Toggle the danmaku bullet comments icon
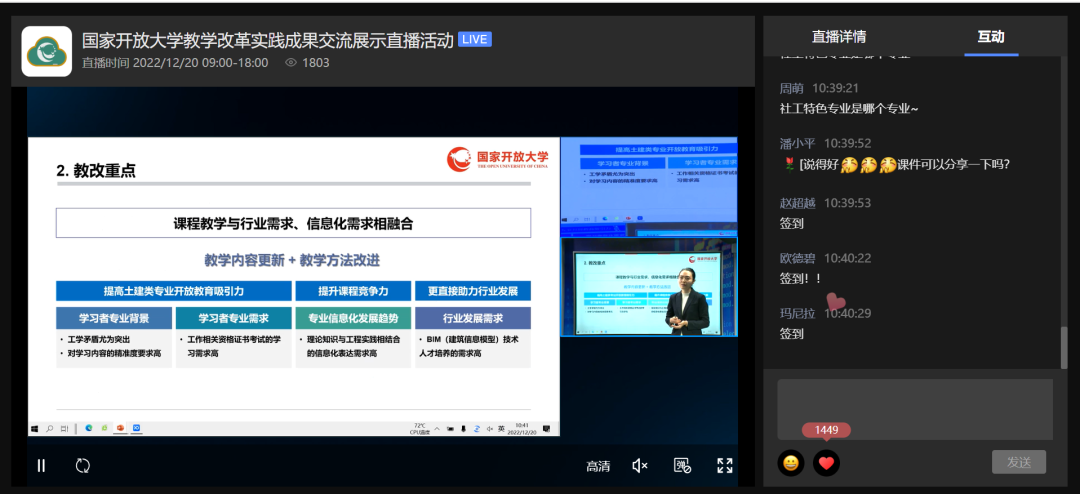The image size is (1080, 494). [x=683, y=465]
